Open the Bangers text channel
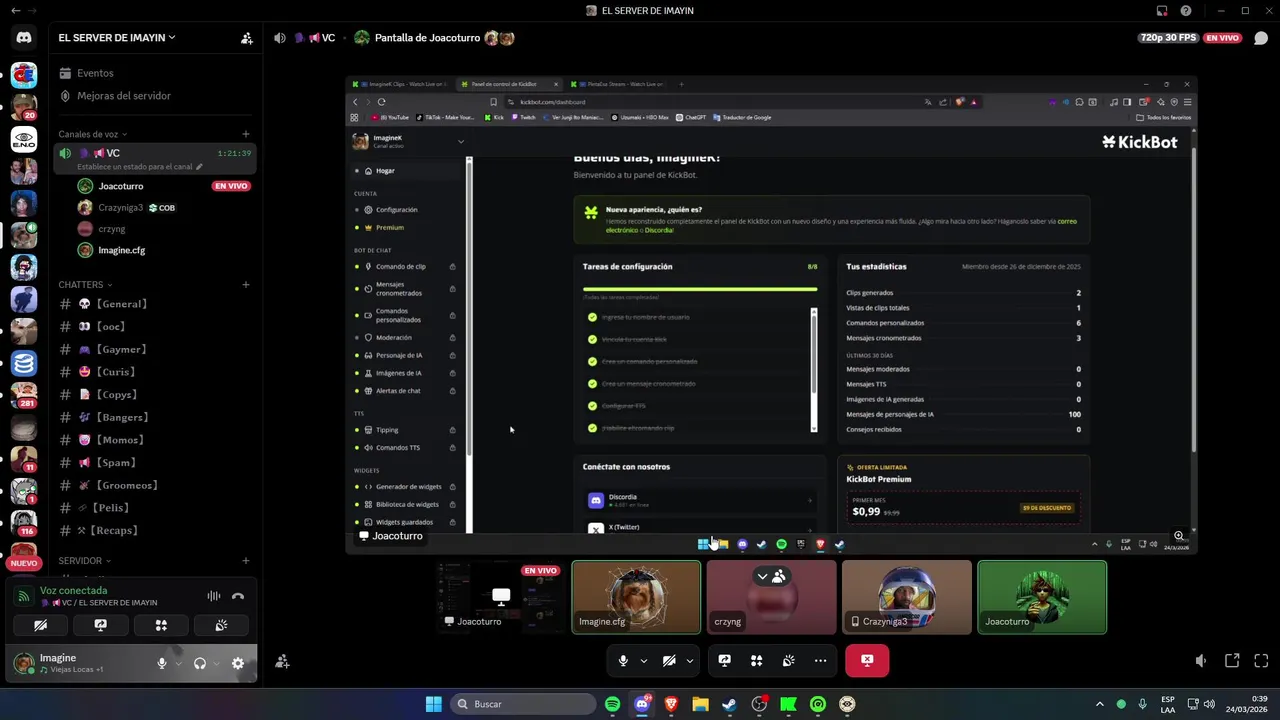 tap(155, 417)
